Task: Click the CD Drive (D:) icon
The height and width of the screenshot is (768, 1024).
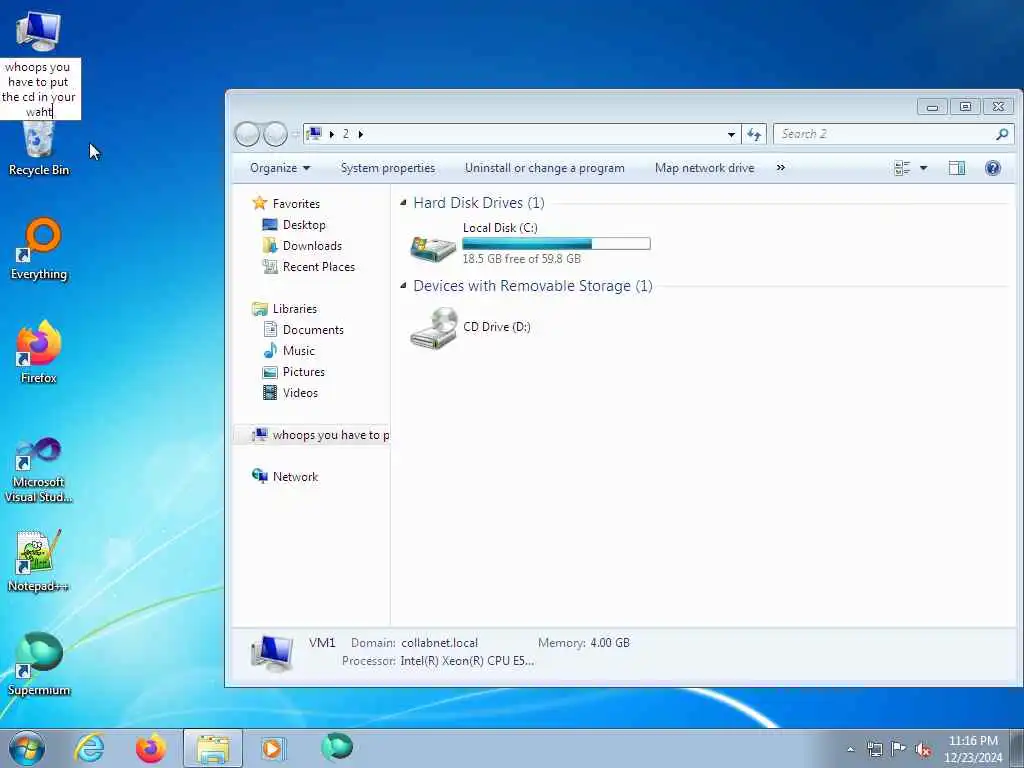Action: [434, 328]
